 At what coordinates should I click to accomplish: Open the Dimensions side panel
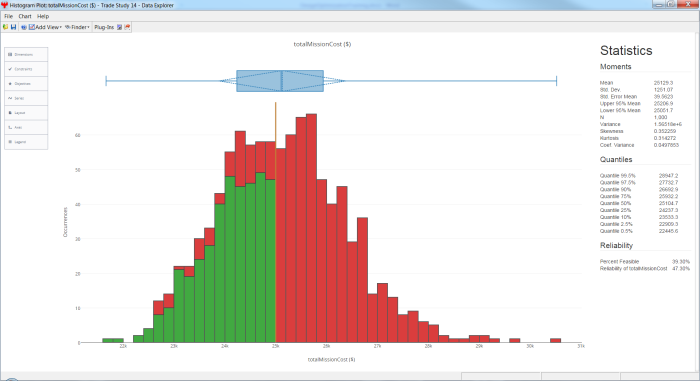click(26, 54)
